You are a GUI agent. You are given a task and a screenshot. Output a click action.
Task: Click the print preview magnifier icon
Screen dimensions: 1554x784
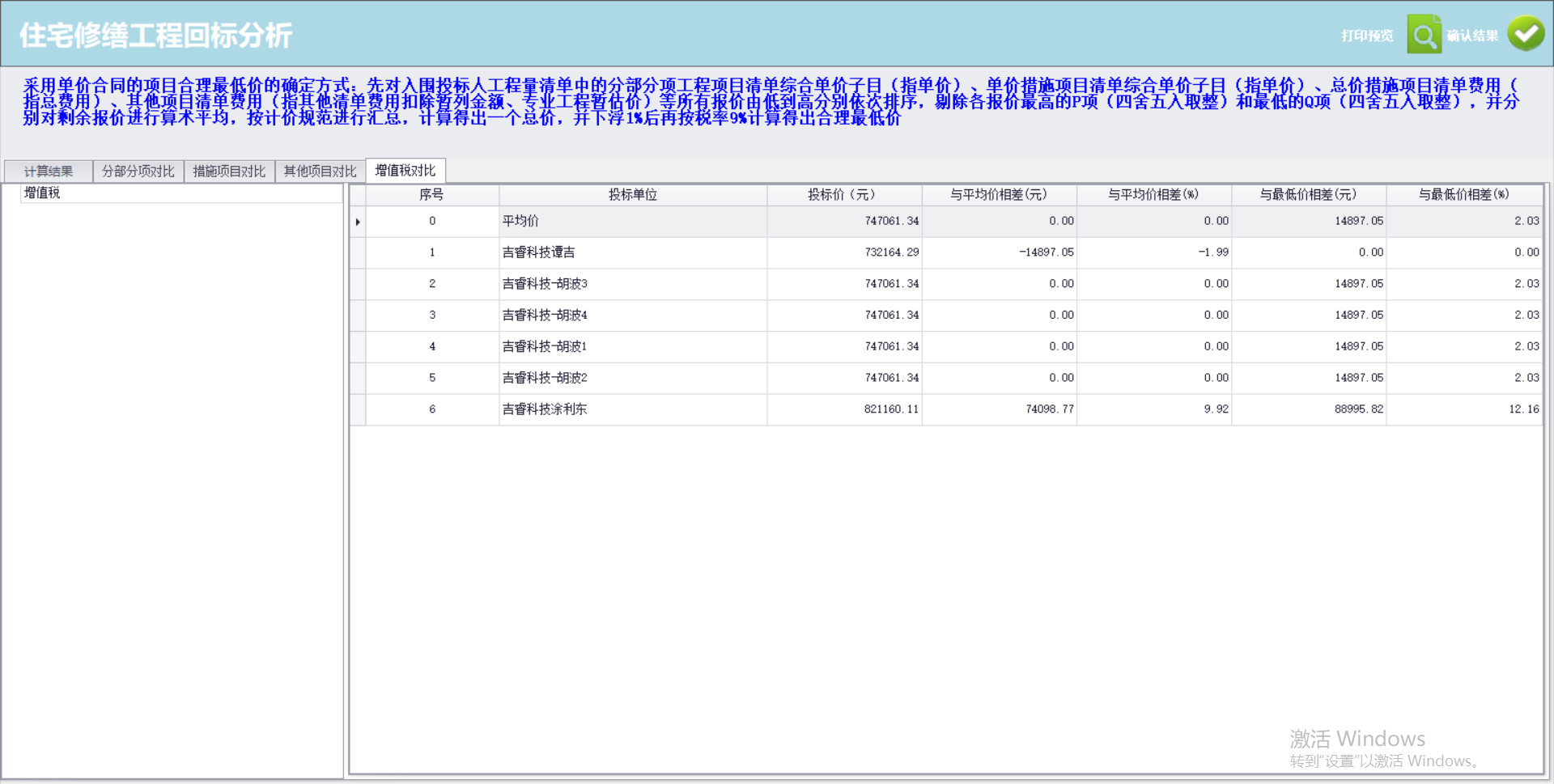coord(1424,35)
